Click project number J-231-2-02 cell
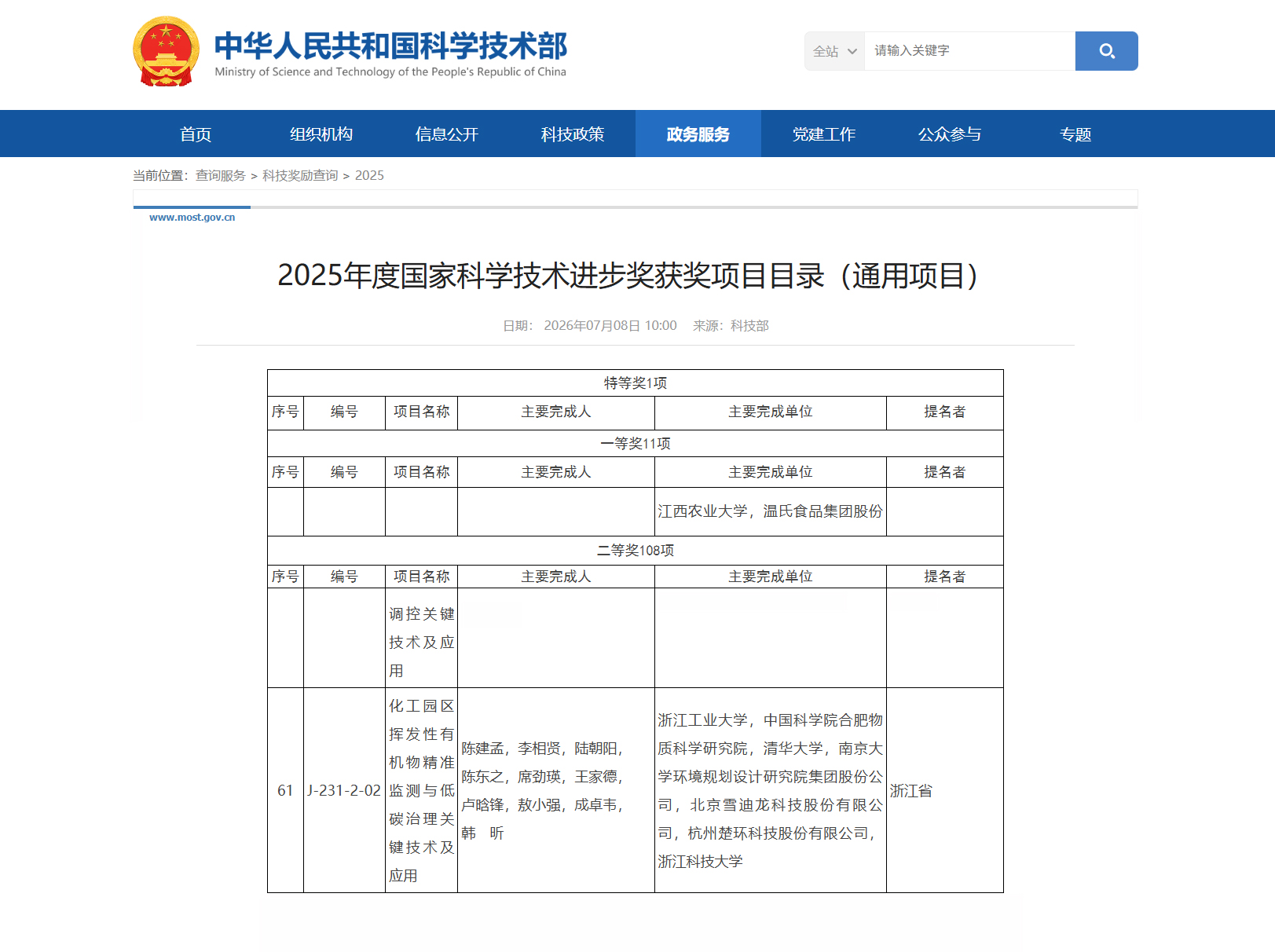 344,790
